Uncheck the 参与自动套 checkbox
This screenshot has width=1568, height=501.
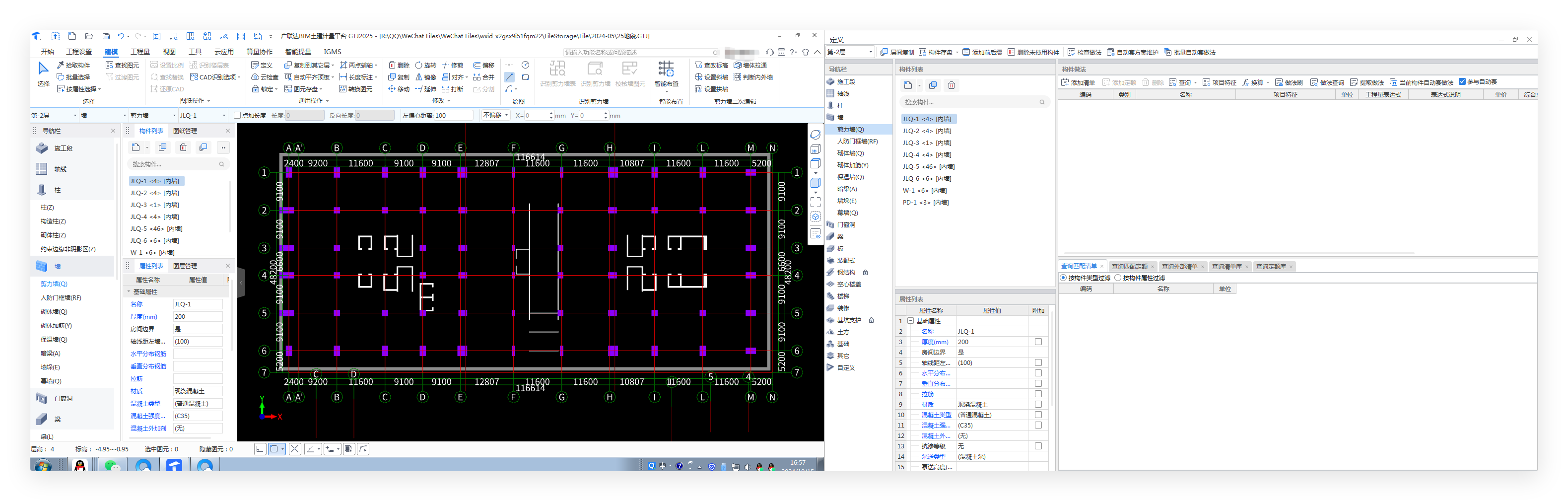[1462, 81]
